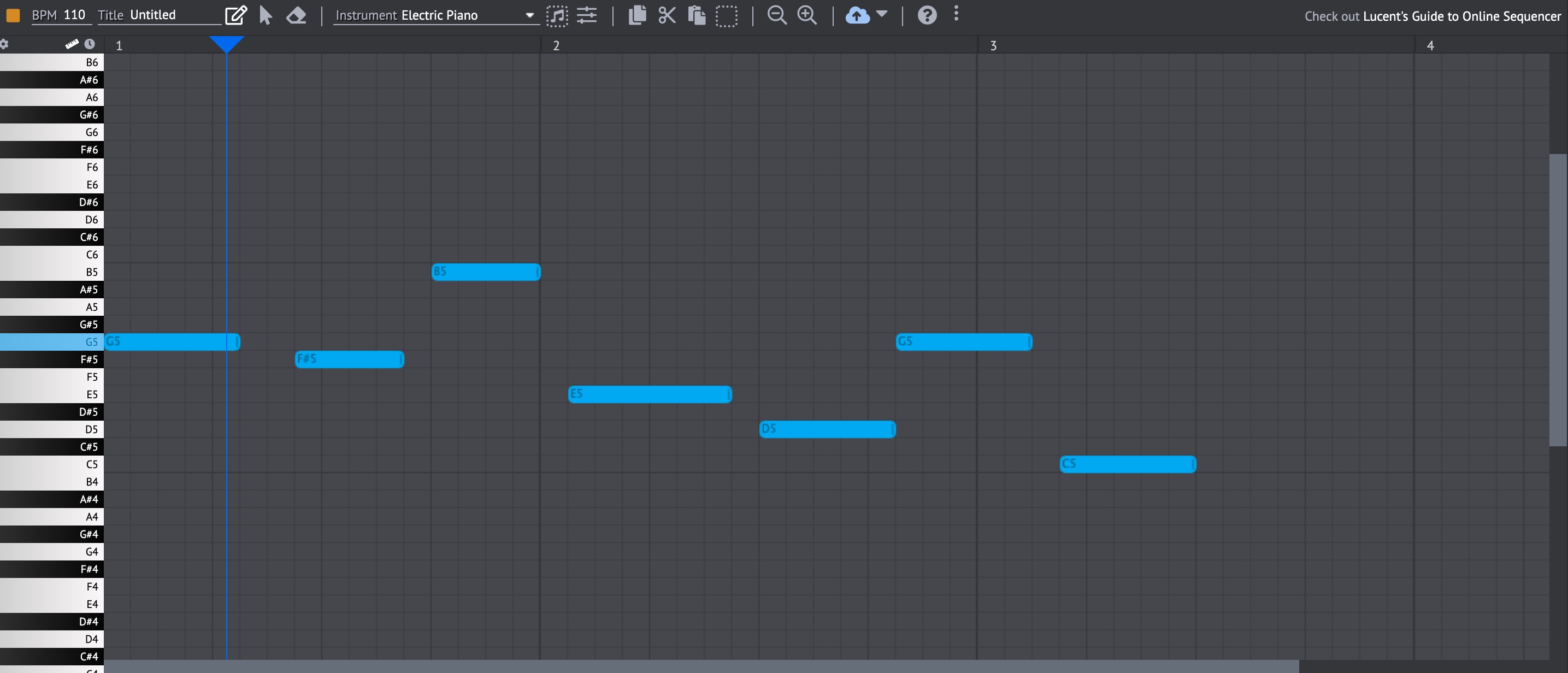Click the paste clipboard icon
Viewport: 1568px width, 673px height.
[697, 15]
